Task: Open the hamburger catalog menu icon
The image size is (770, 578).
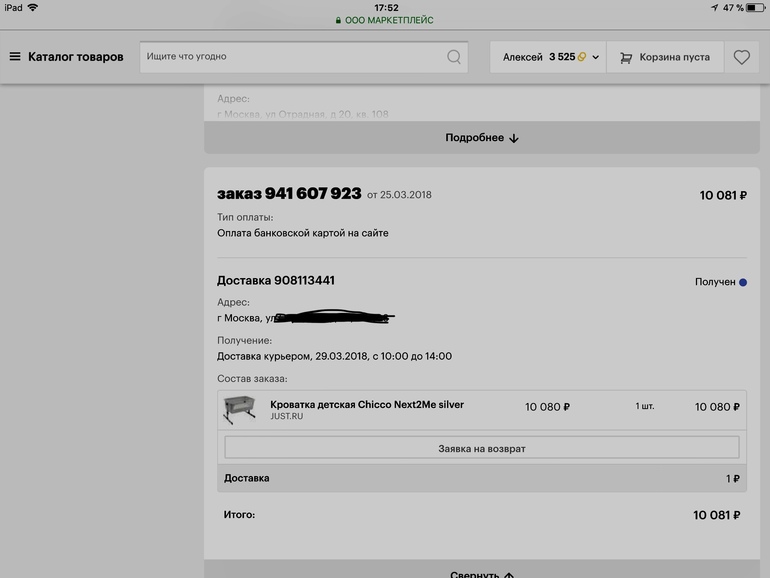Action: pyautogui.click(x=15, y=57)
